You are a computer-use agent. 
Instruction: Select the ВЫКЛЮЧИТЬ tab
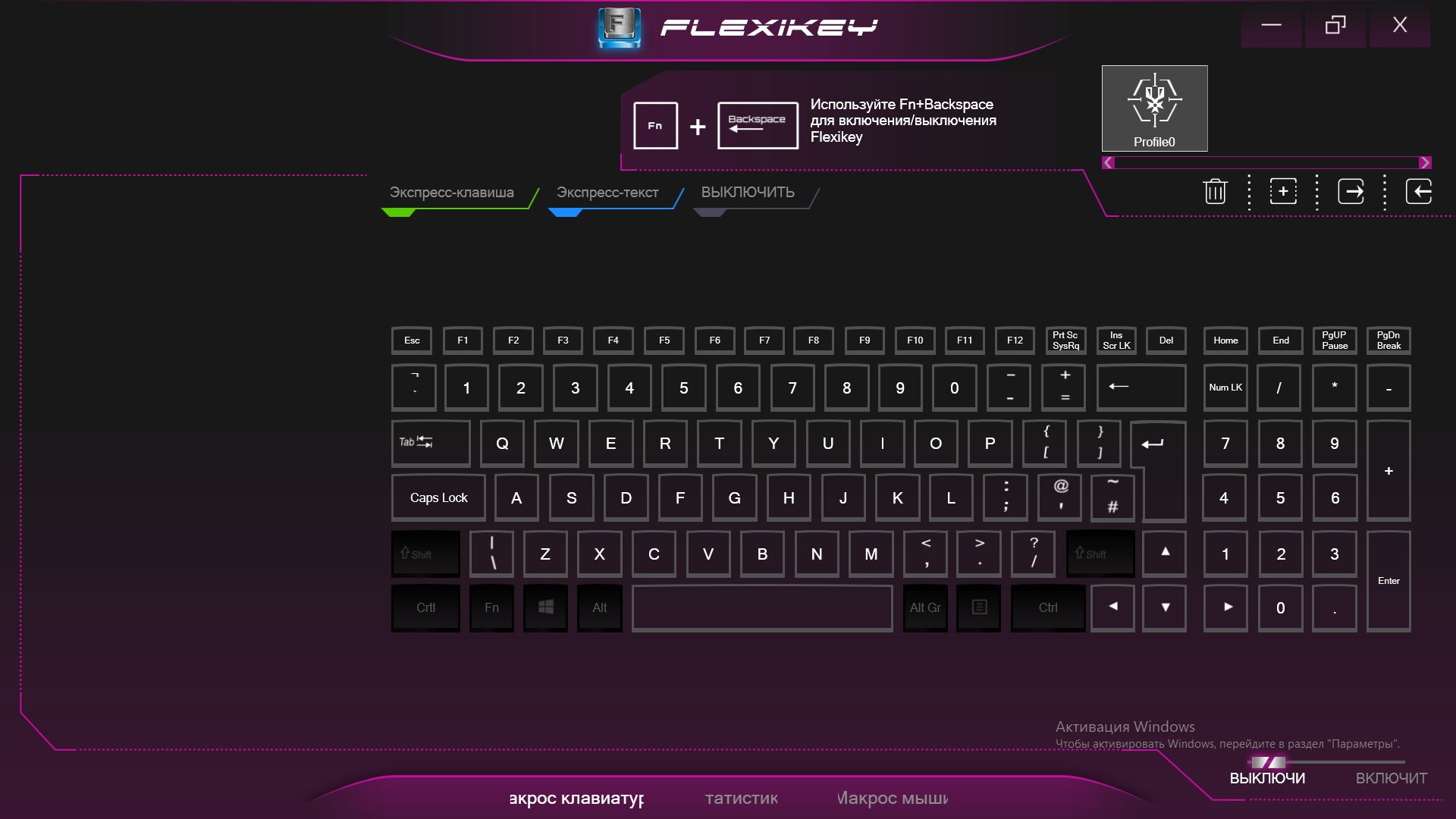click(748, 193)
